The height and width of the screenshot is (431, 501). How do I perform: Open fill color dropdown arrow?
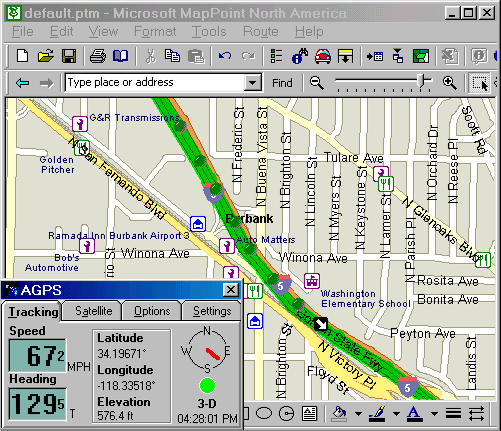pos(358,414)
